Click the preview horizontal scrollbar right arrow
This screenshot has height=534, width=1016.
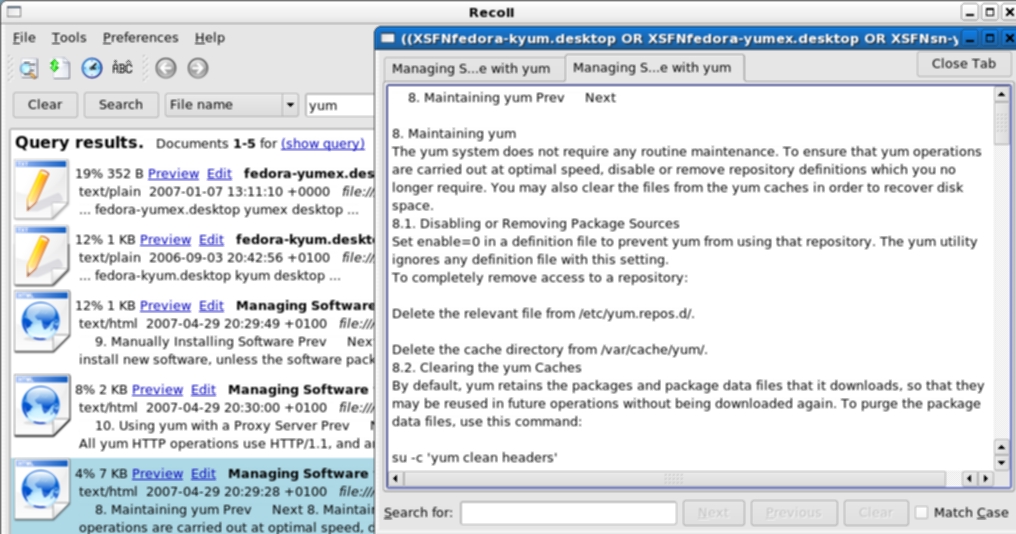coord(986,479)
